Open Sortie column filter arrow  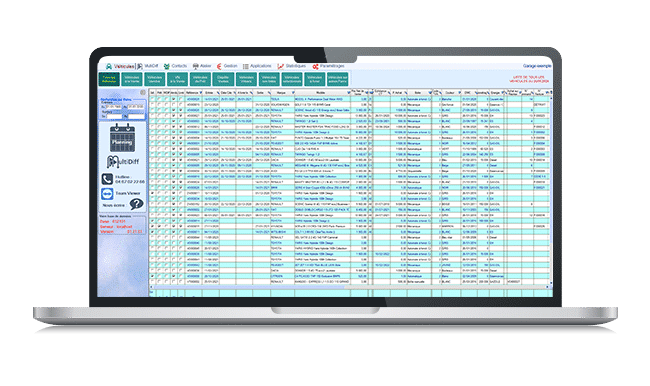click(x=269, y=93)
